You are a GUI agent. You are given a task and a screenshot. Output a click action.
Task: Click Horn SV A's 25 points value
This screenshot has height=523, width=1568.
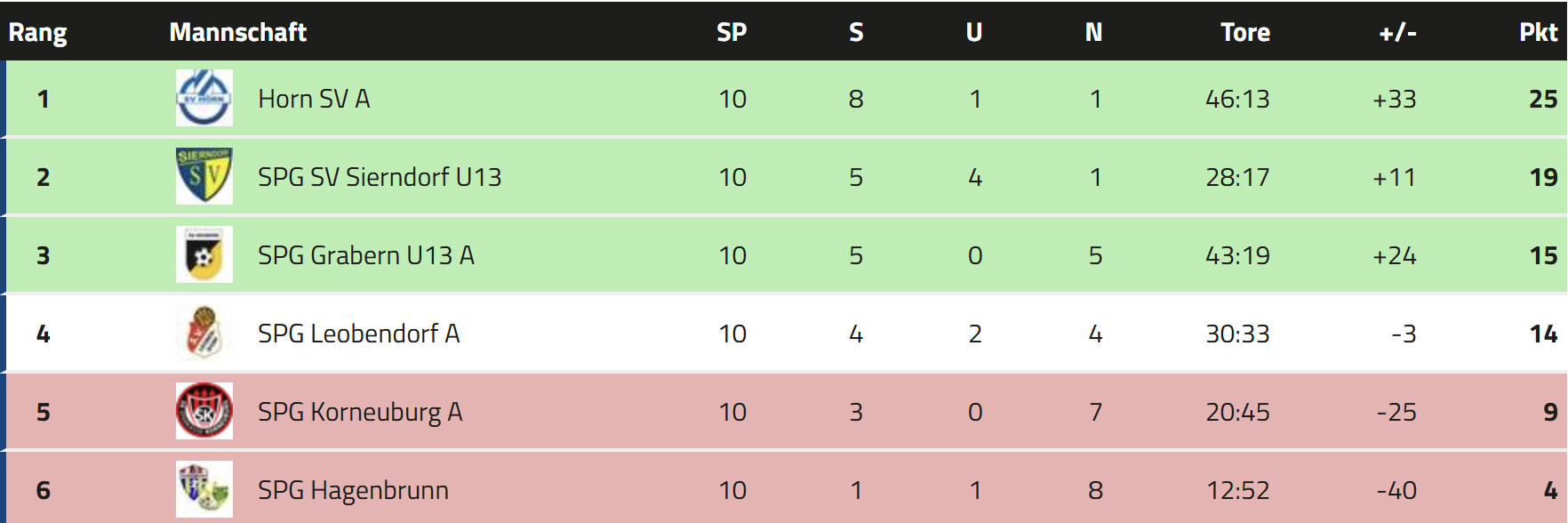(1543, 99)
